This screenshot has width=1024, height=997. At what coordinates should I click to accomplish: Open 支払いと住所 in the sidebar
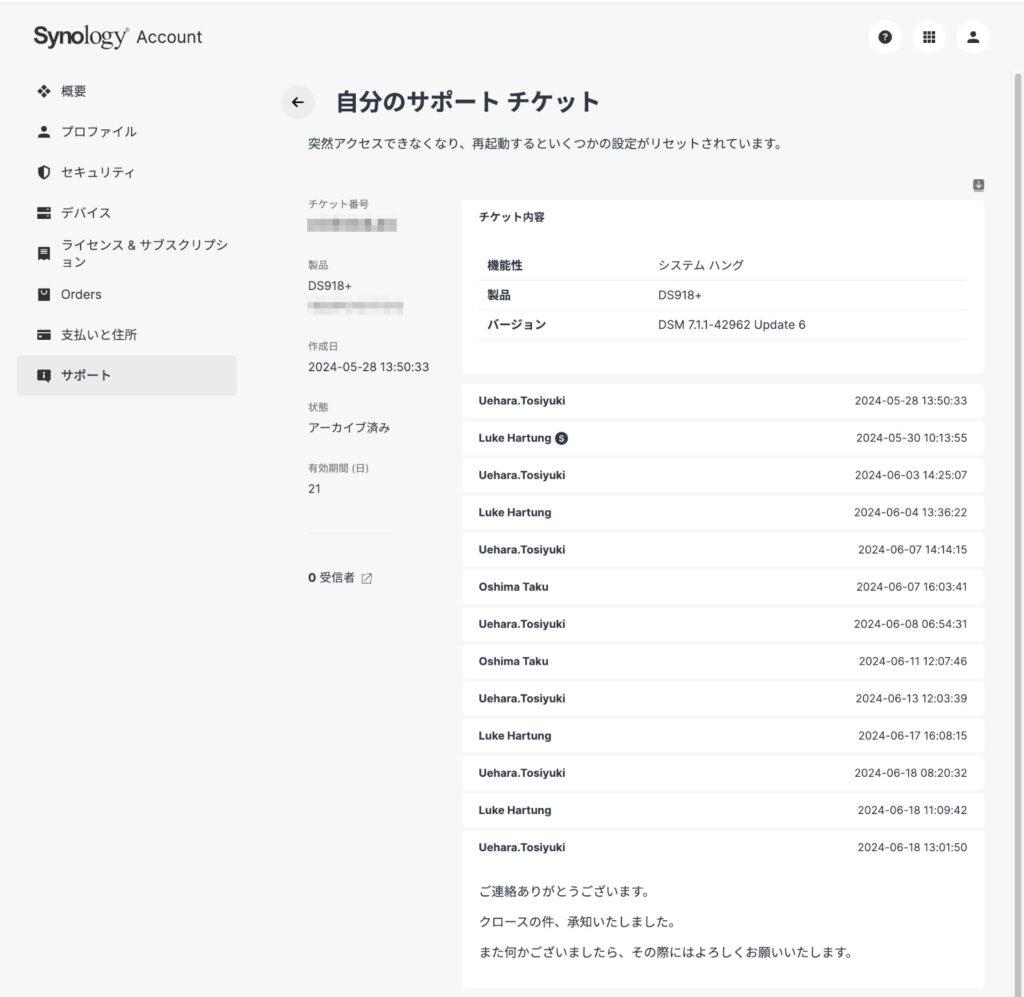click(127, 335)
